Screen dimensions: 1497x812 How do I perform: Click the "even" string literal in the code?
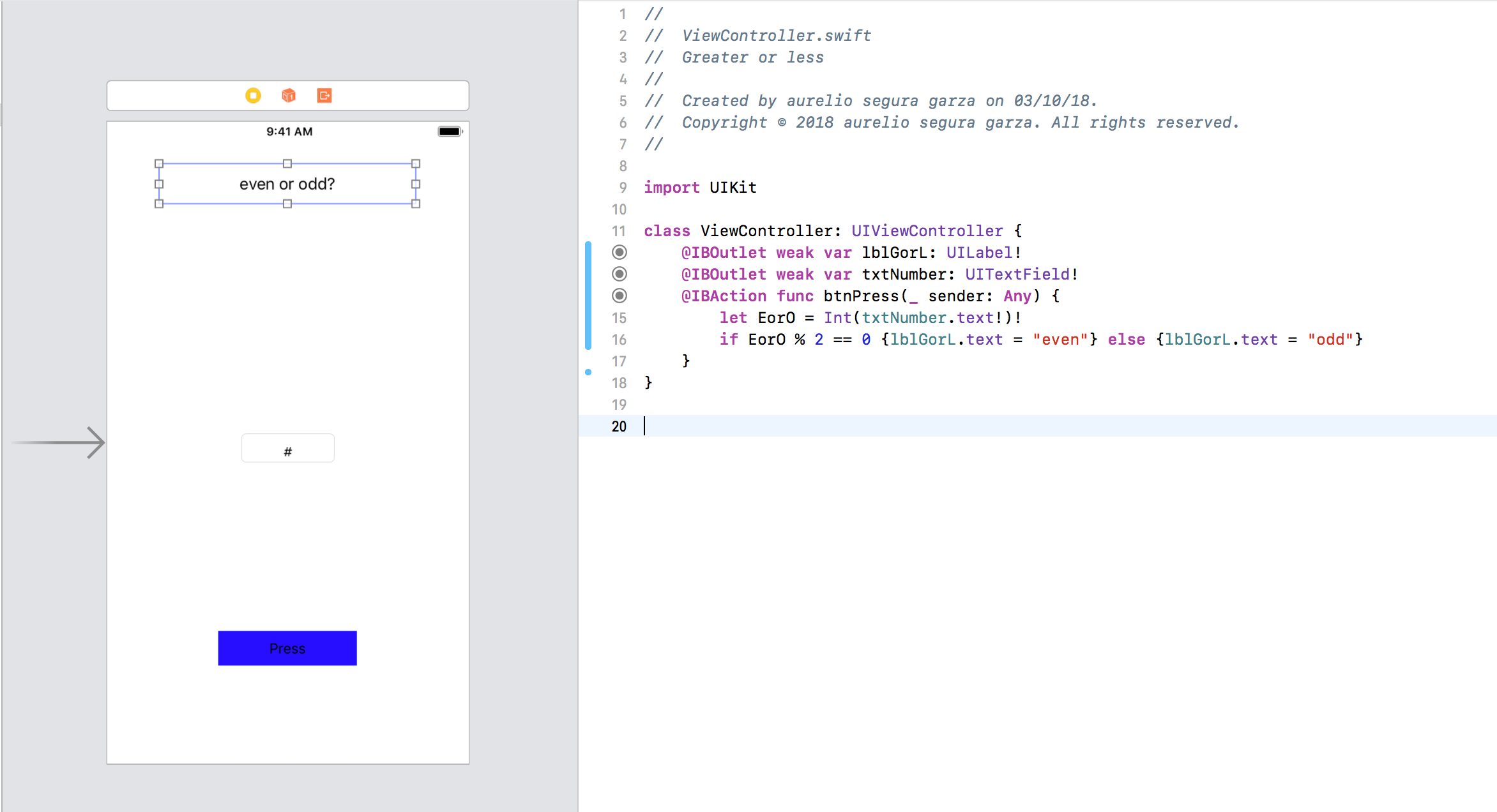[1060, 340]
